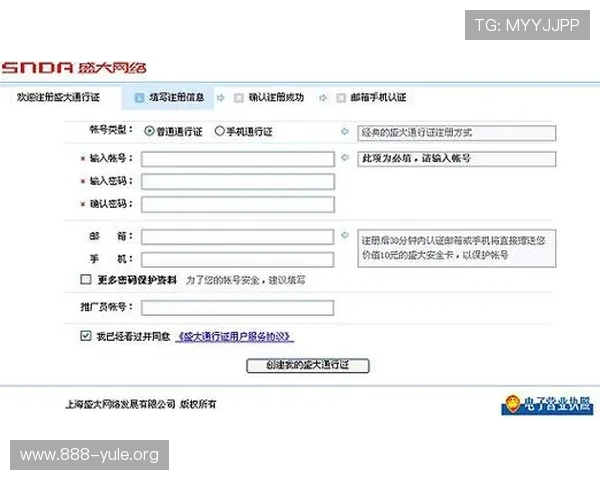Image resolution: width=600 pixels, height=480 pixels.
Task: Click the 上海盛大网络发展有限公司 版权所有 text
Action: tap(141, 404)
